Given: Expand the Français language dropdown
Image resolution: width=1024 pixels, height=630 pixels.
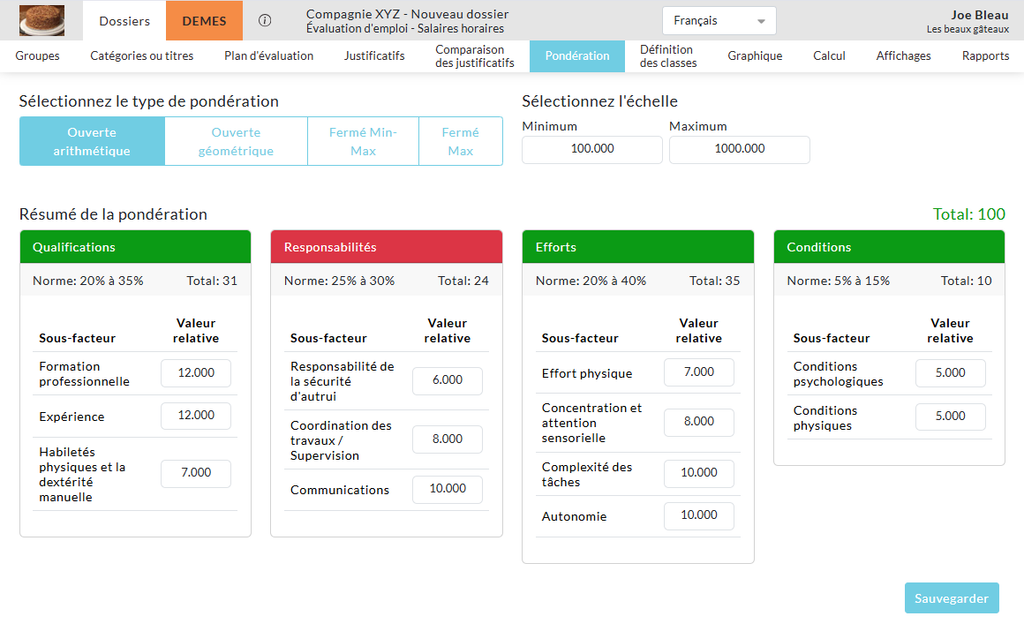Looking at the screenshot, I should pos(719,20).
